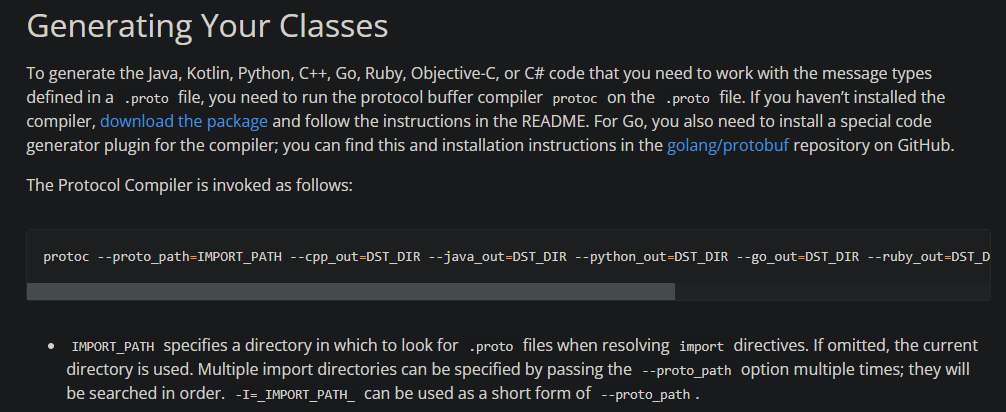Follow the golang/protobuf repository link
Screen dimensions: 1006x412
(728, 146)
